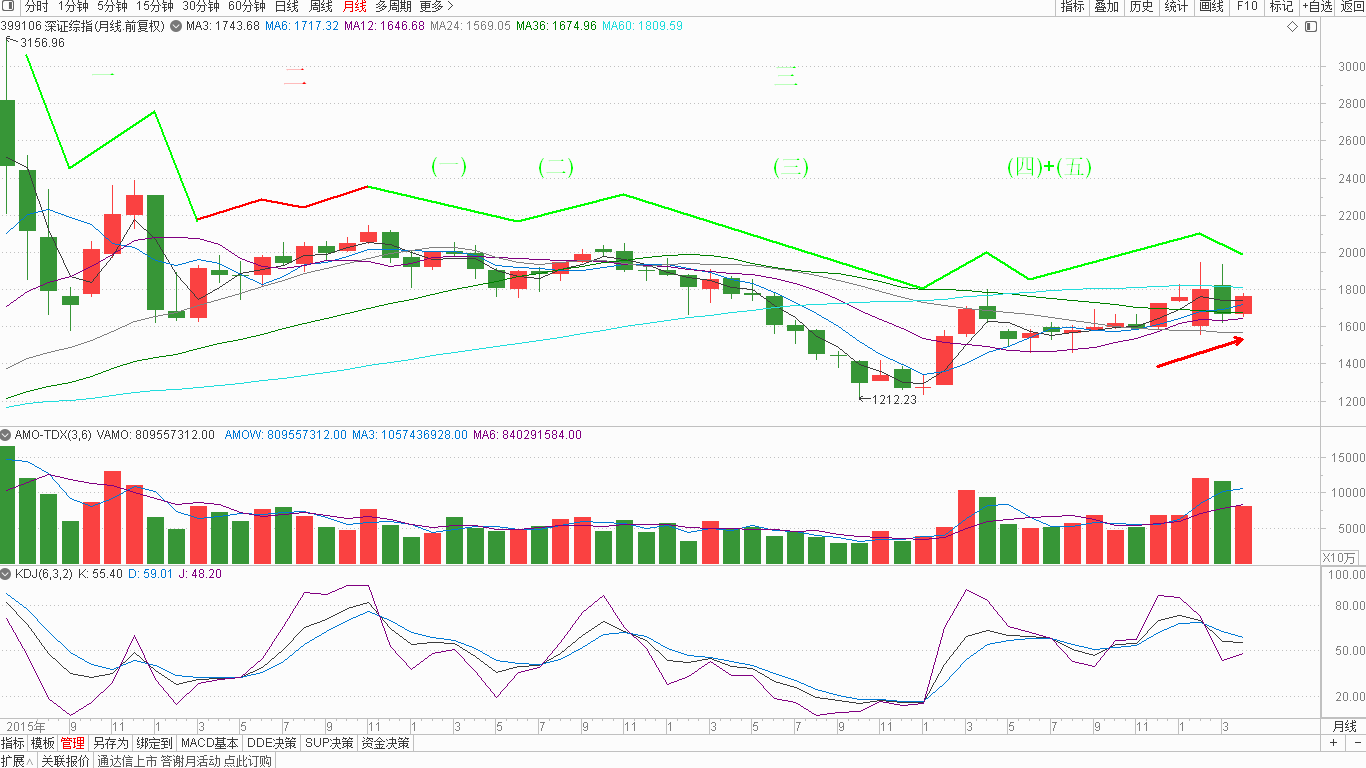1366x768 pixels.
Task: Expand the 扩展 panel at bottom
Action: click(17, 761)
